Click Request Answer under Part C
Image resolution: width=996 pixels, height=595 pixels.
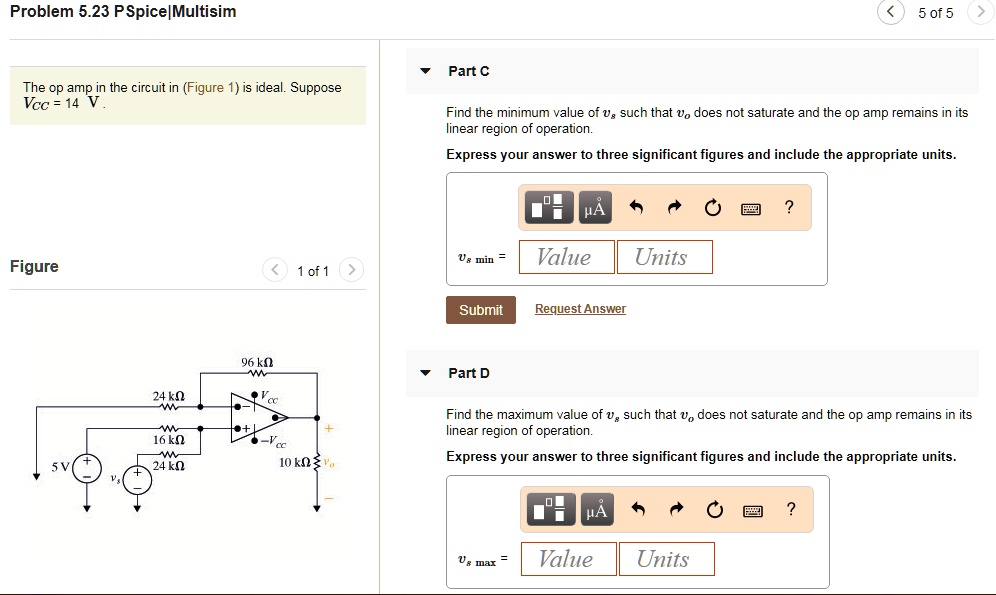point(580,308)
